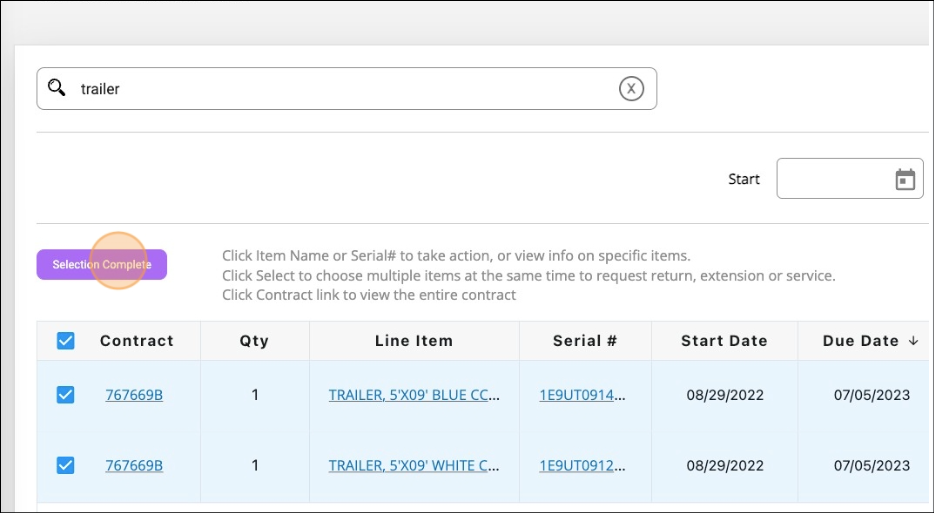
Task: Sort table by Serial # column header
Action: coord(585,341)
